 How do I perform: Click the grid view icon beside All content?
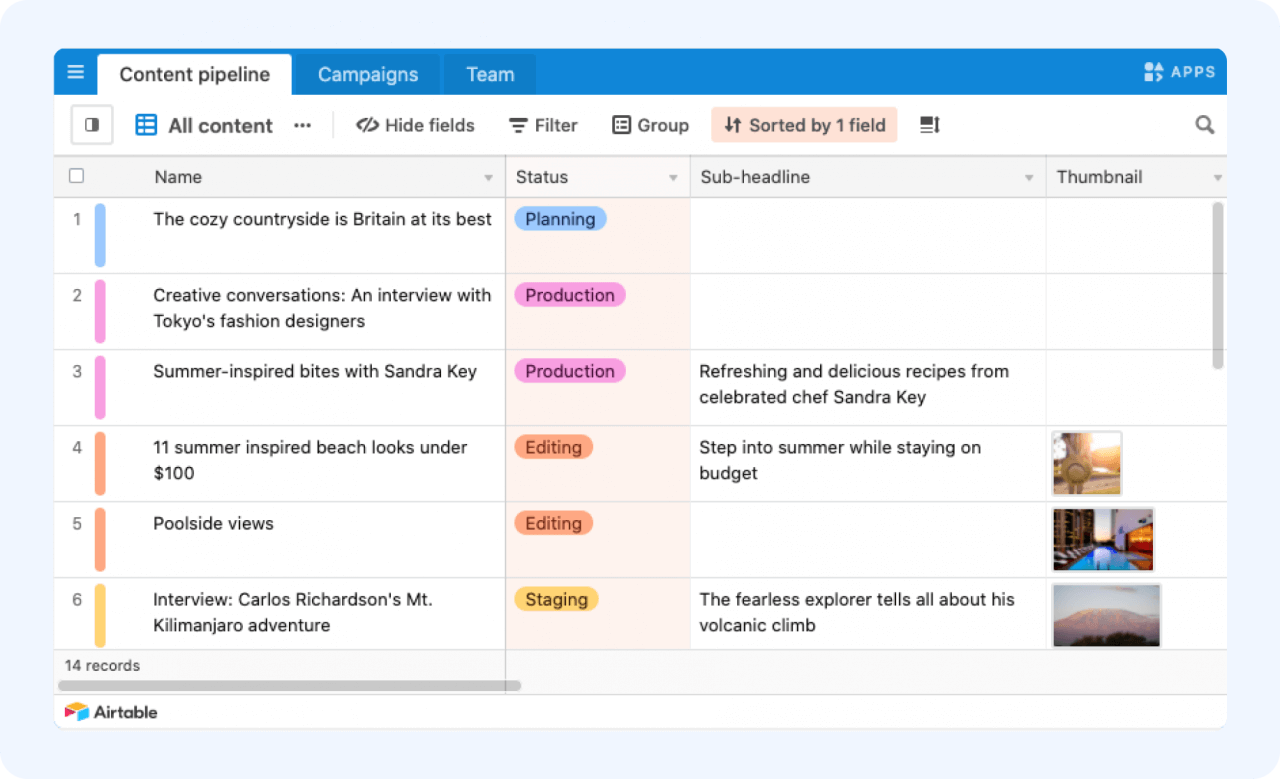tap(146, 124)
